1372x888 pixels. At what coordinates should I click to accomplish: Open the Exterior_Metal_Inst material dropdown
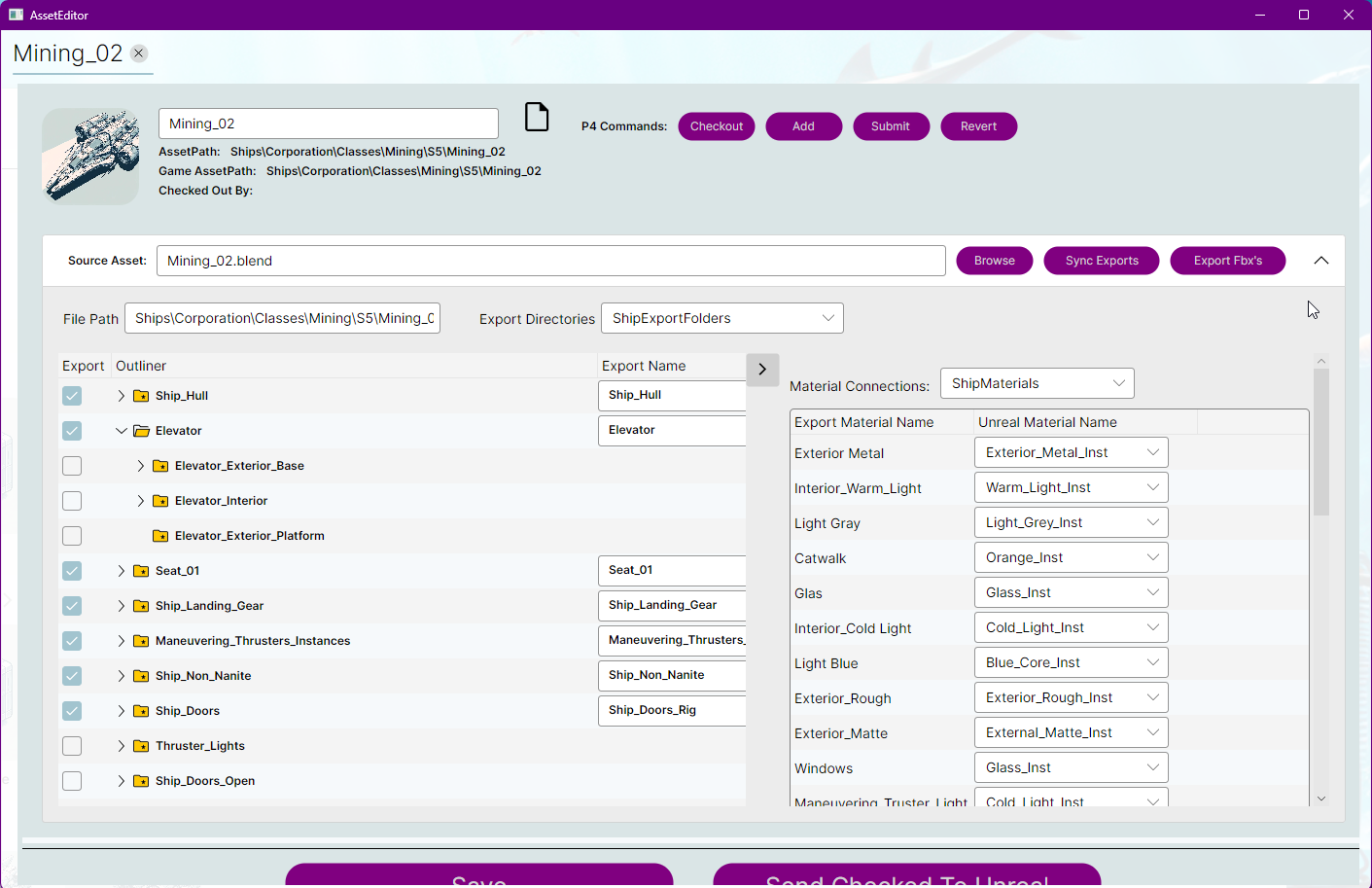click(1071, 452)
